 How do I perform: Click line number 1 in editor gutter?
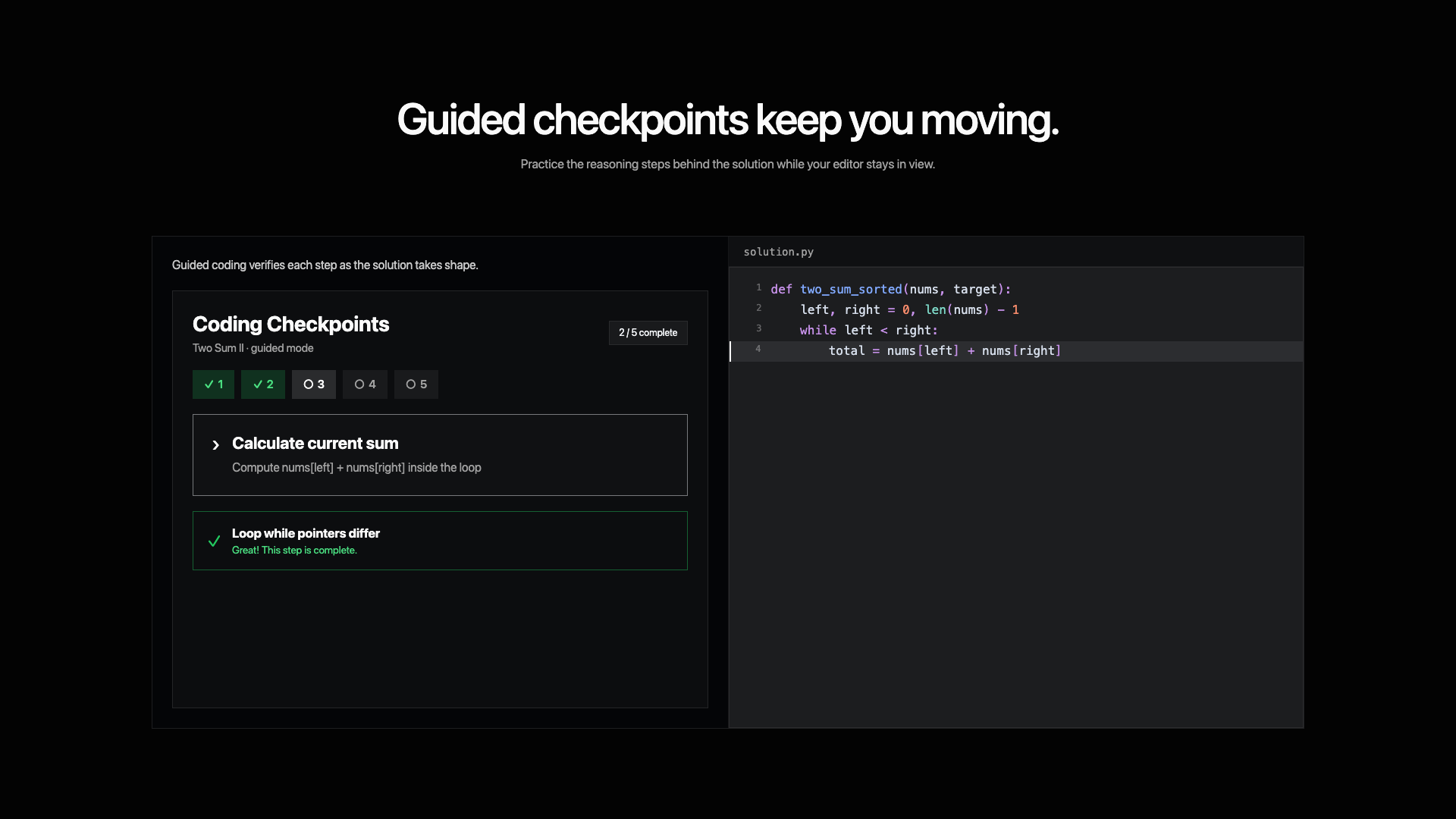758,288
